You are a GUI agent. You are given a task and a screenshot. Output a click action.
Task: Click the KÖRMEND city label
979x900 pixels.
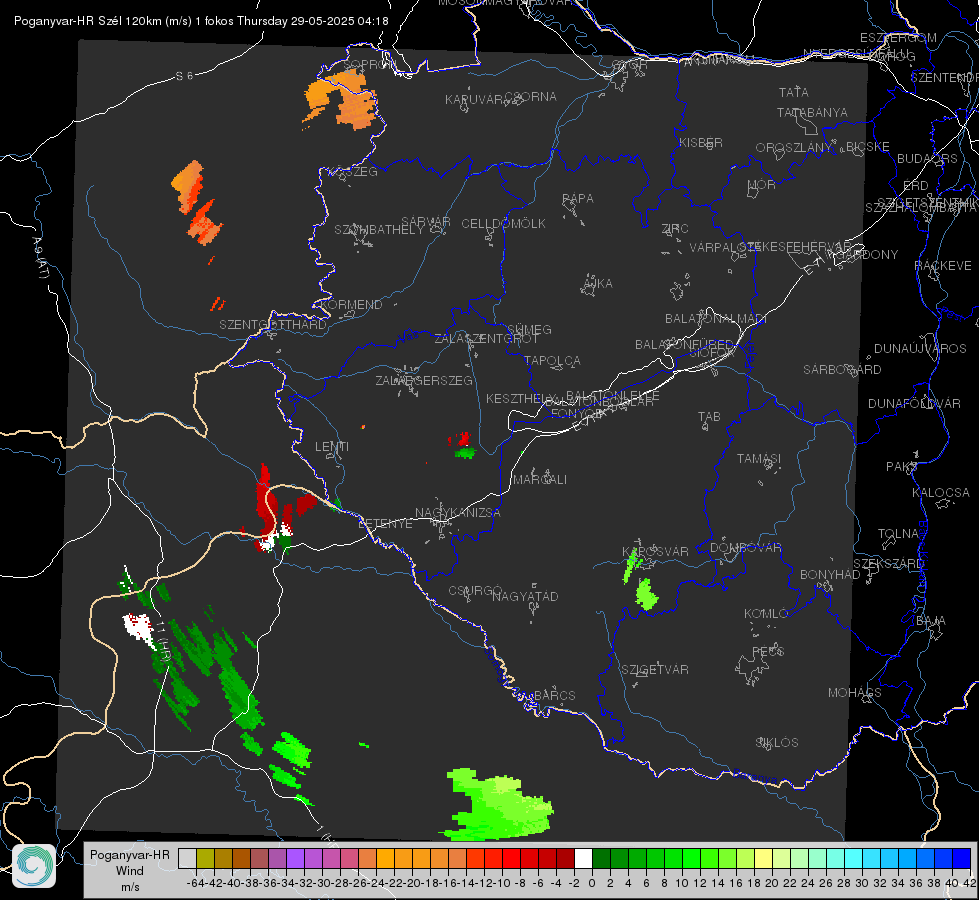coord(352,304)
